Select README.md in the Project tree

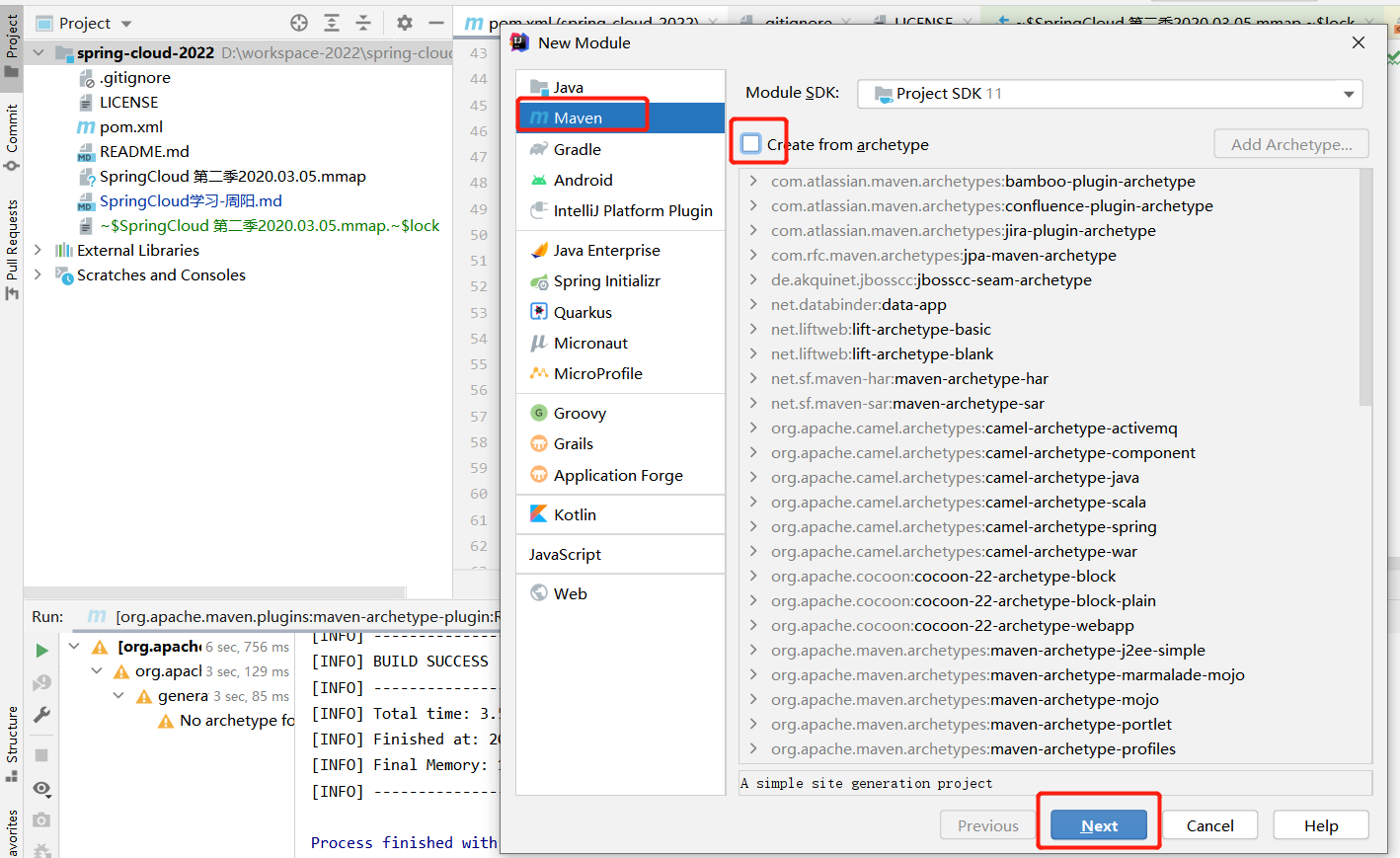pos(144,151)
